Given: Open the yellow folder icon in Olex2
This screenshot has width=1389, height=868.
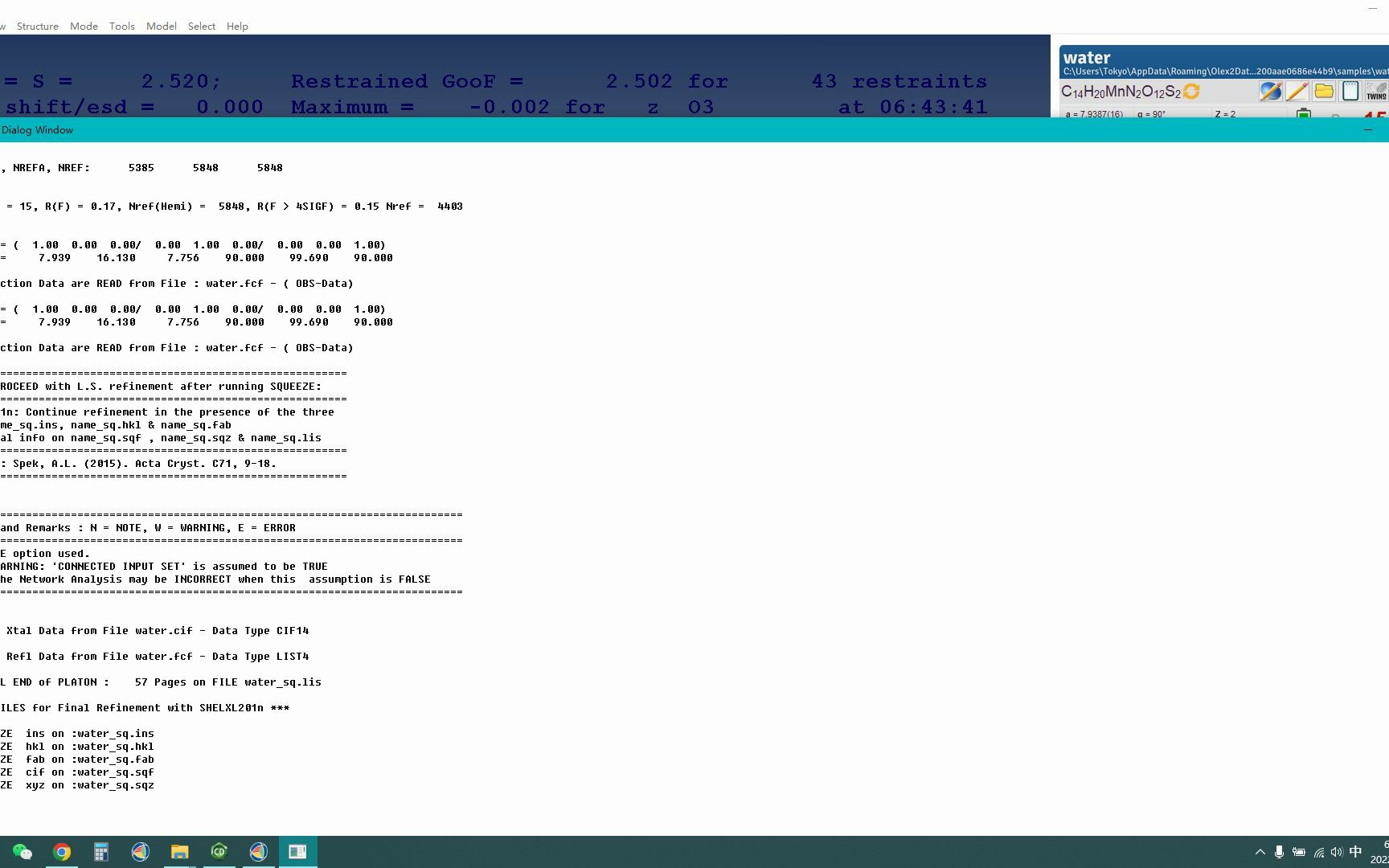Looking at the screenshot, I should pyautogui.click(x=1324, y=91).
